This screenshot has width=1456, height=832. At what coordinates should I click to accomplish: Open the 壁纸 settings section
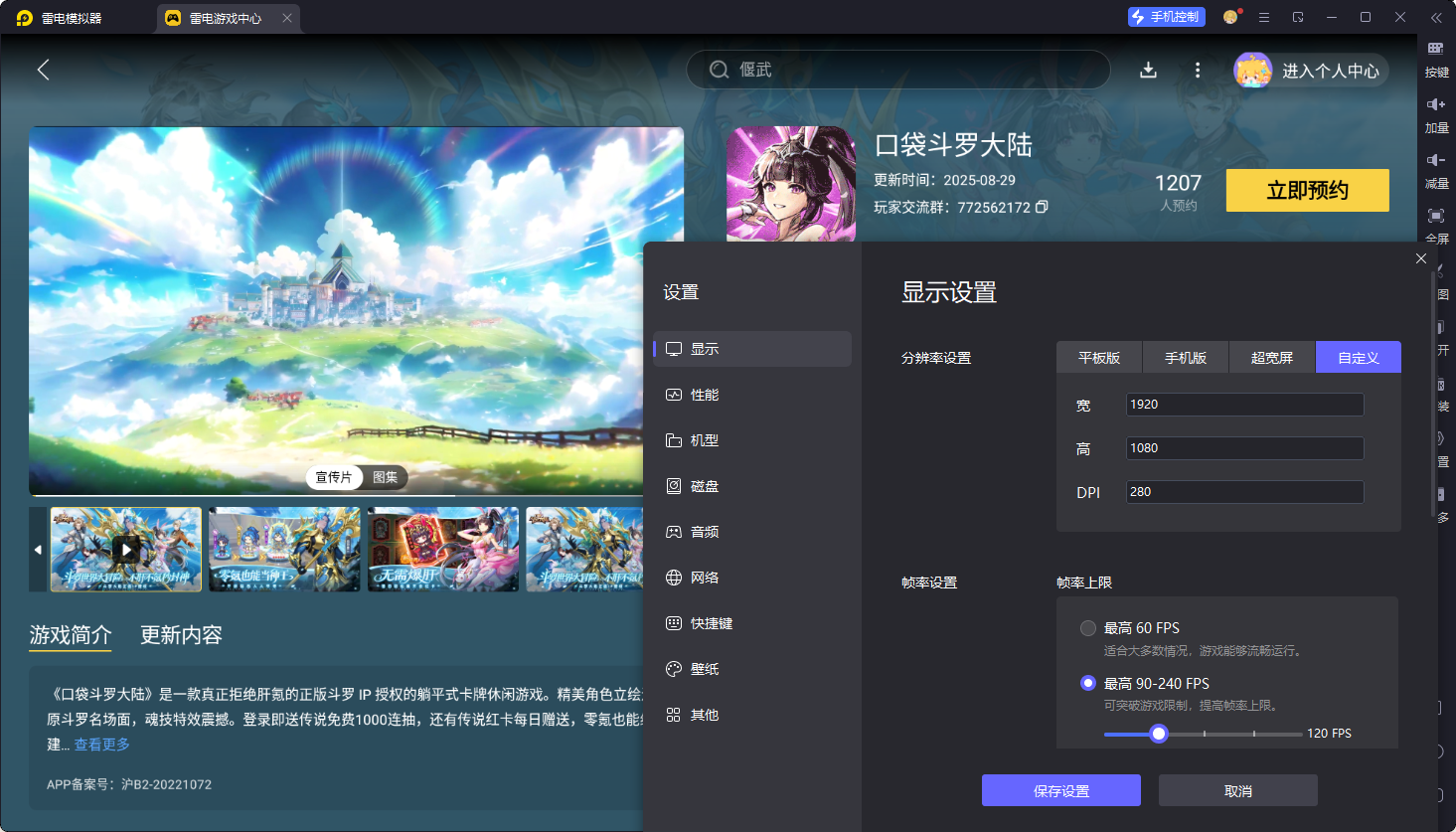tap(752, 669)
